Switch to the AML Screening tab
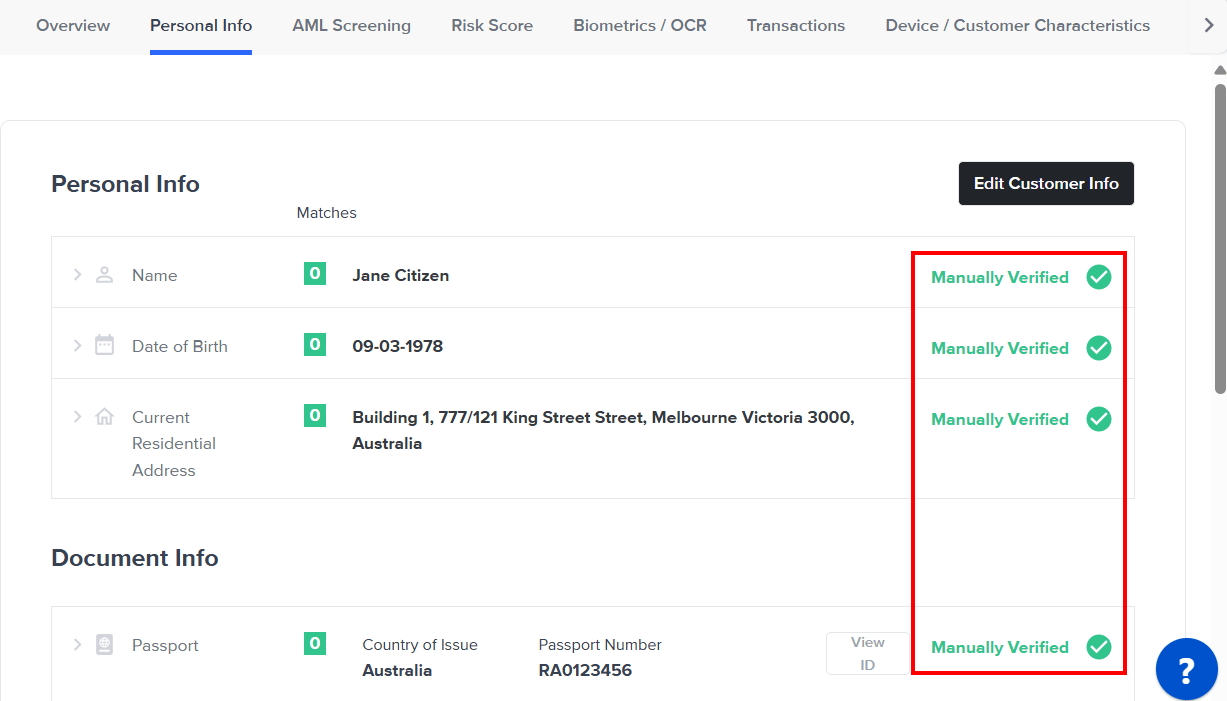 coord(351,26)
